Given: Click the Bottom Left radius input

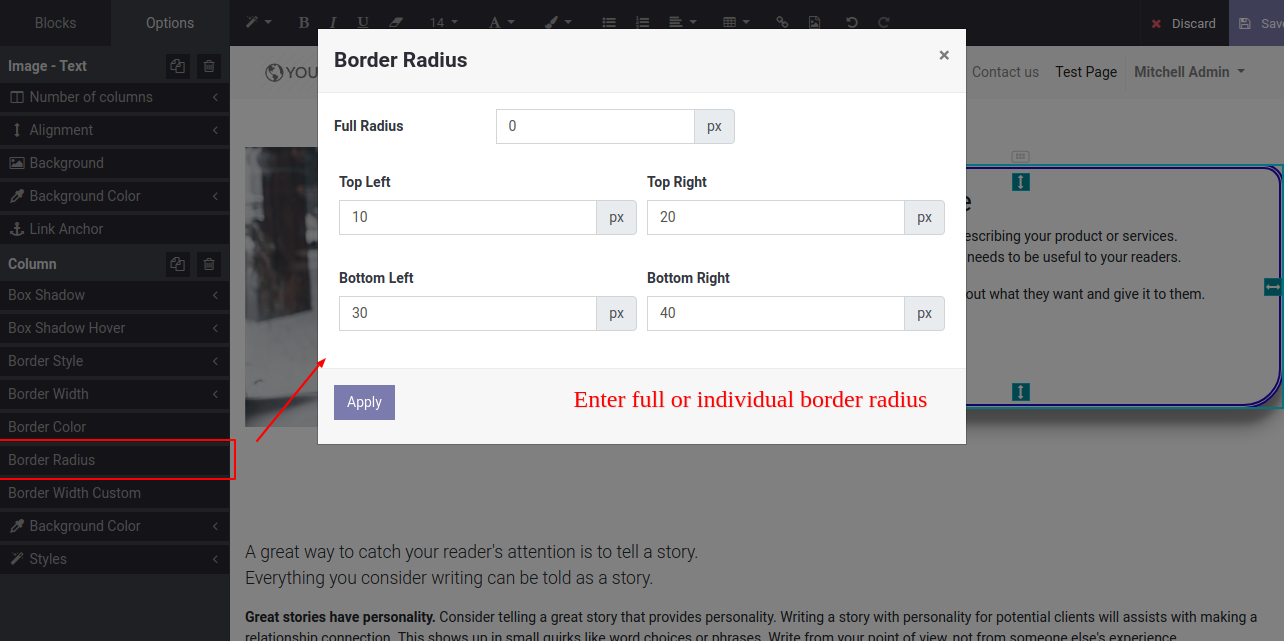Looking at the screenshot, I should [468, 313].
